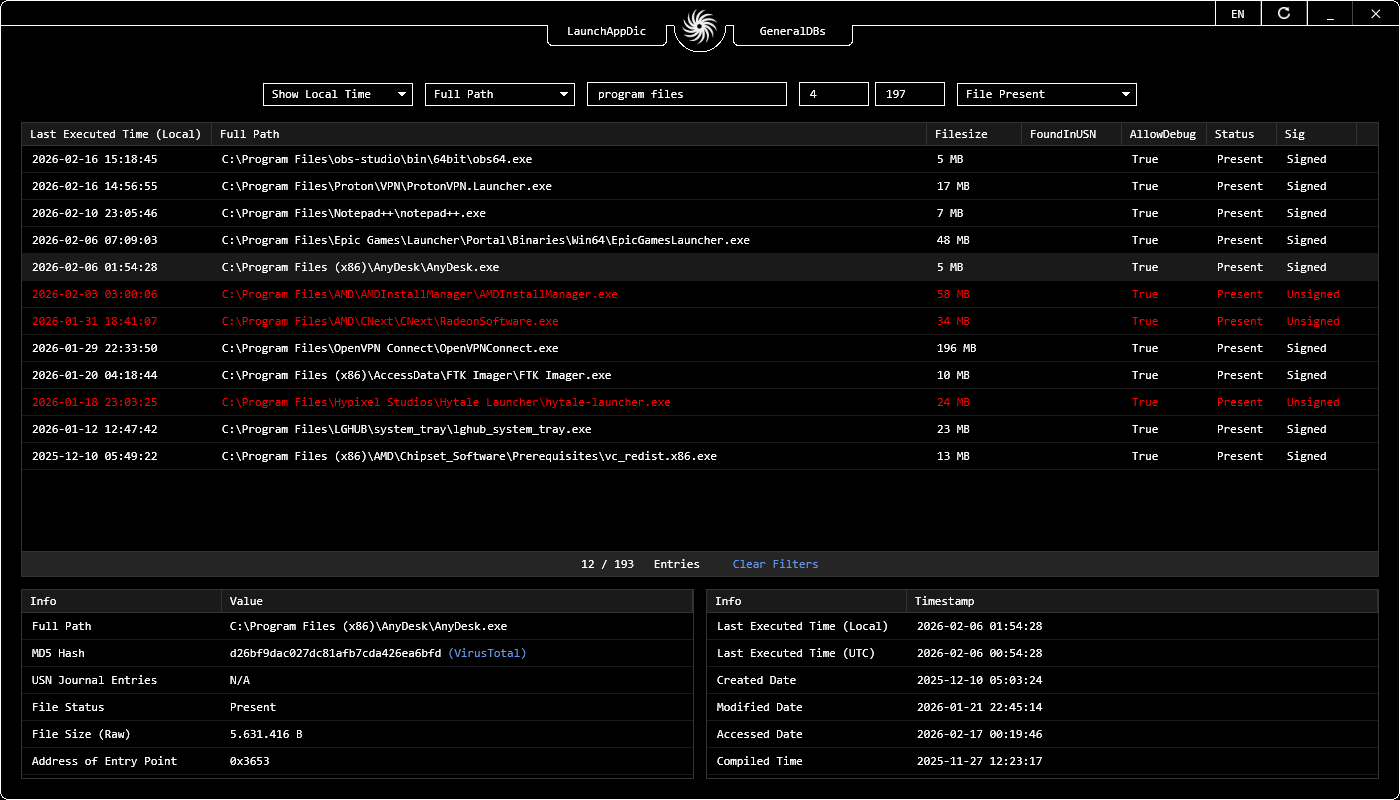
Task: Select the LaunchAppDic tab
Action: click(606, 31)
